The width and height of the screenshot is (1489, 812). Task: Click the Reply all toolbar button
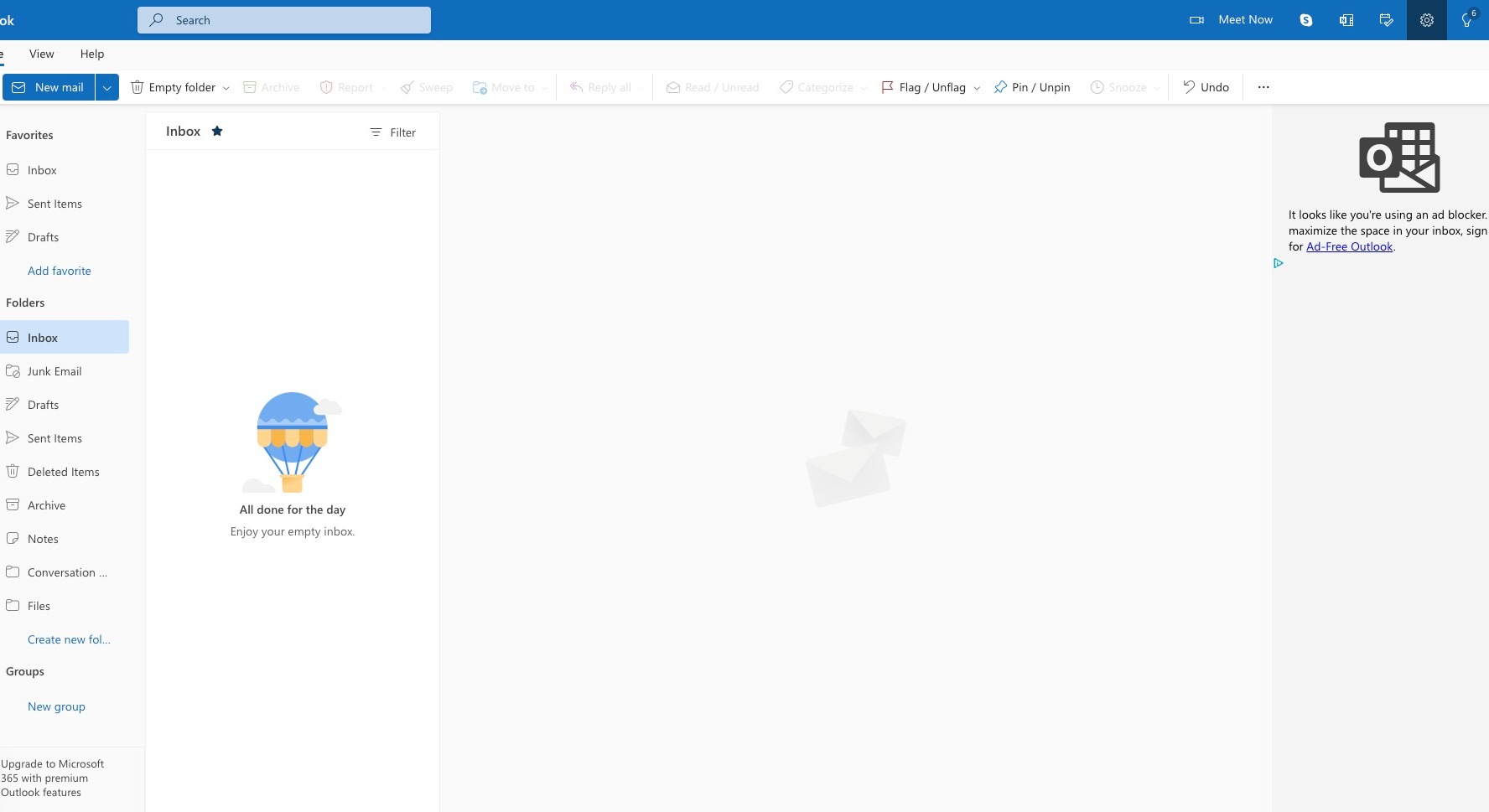[600, 87]
